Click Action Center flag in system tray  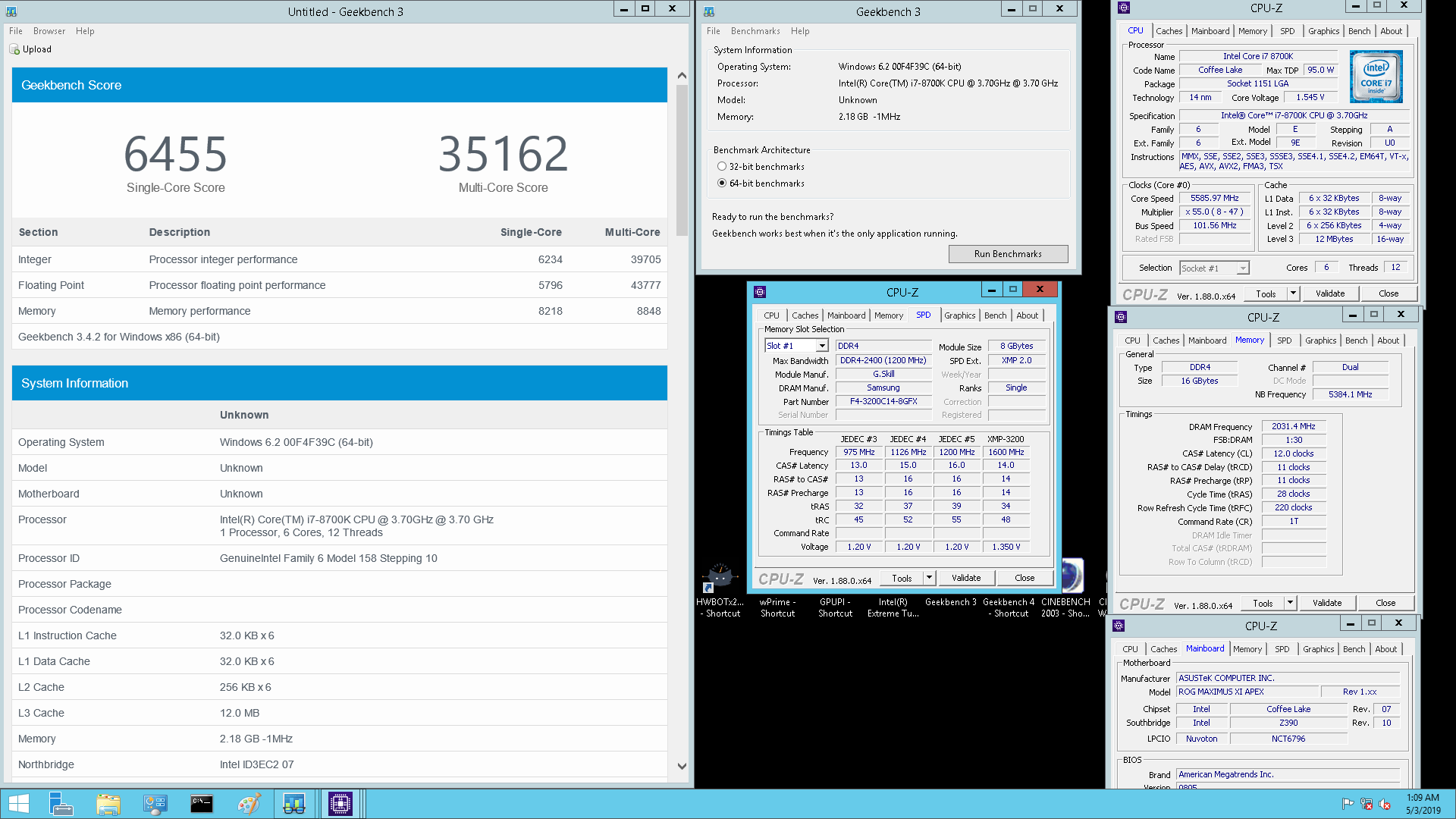1348,804
